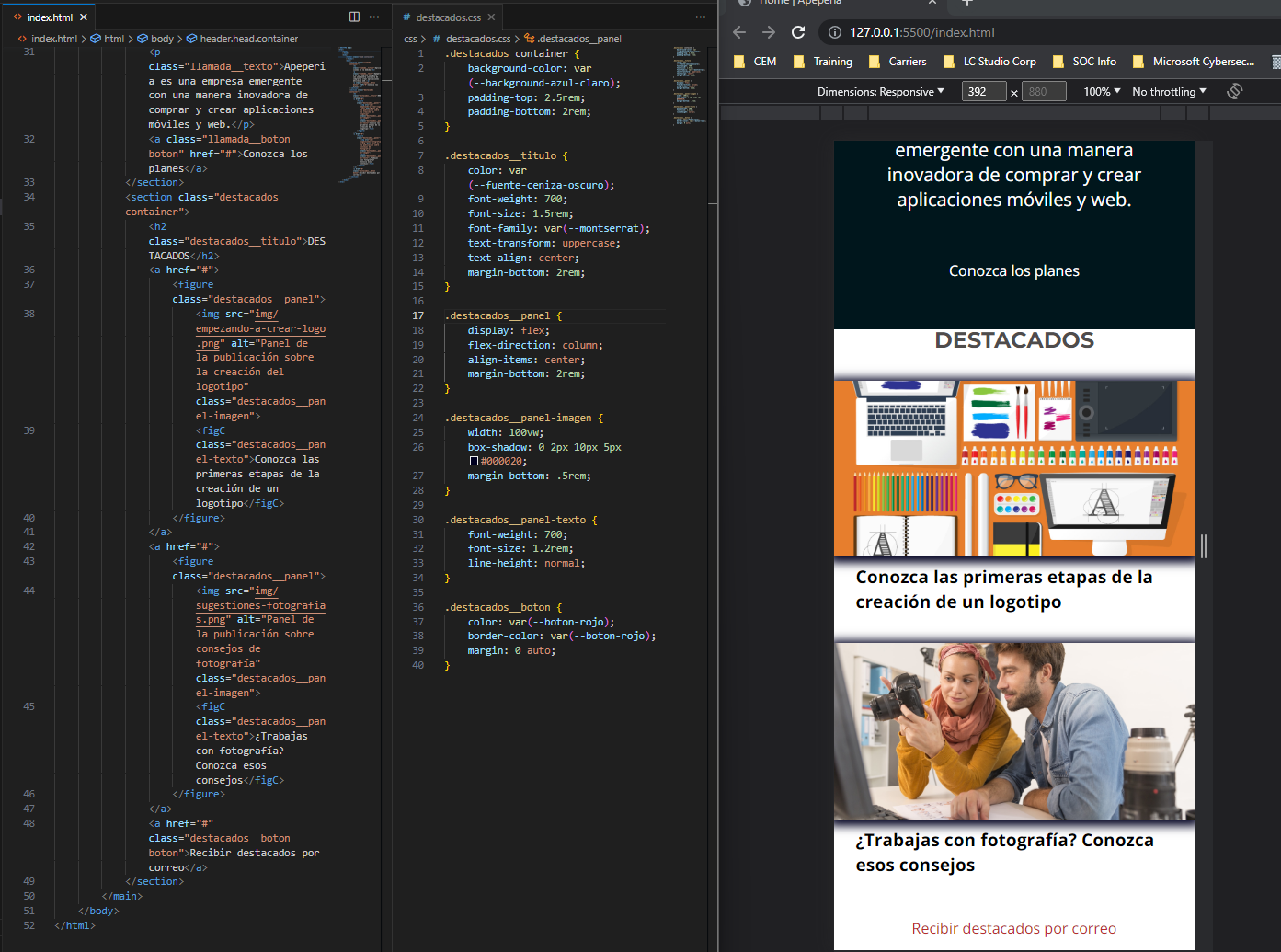The width and height of the screenshot is (1281, 952).
Task: Click the minimap of destacados.css editor
Action: click(x=688, y=85)
